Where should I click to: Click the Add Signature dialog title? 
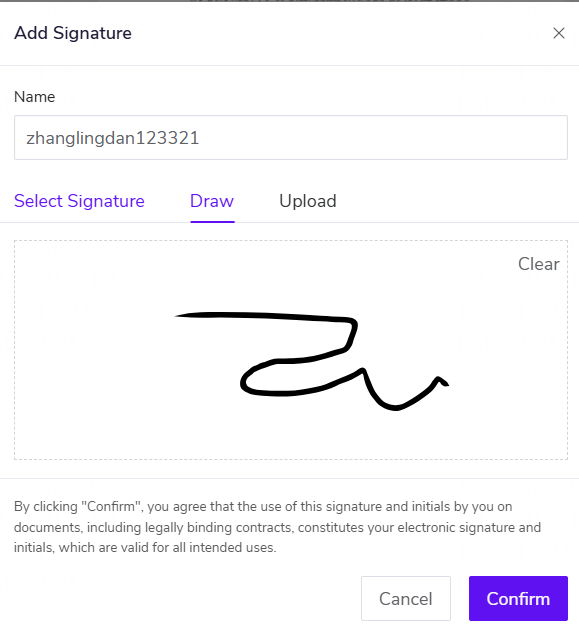[x=73, y=33]
